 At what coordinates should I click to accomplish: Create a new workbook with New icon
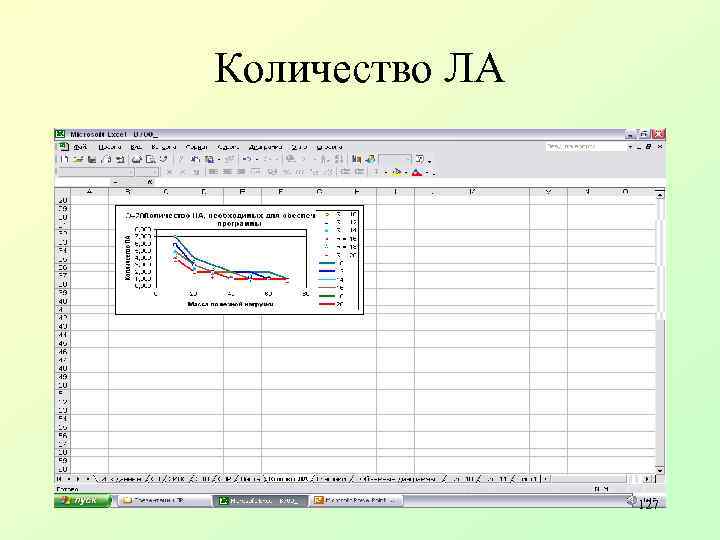click(64, 159)
